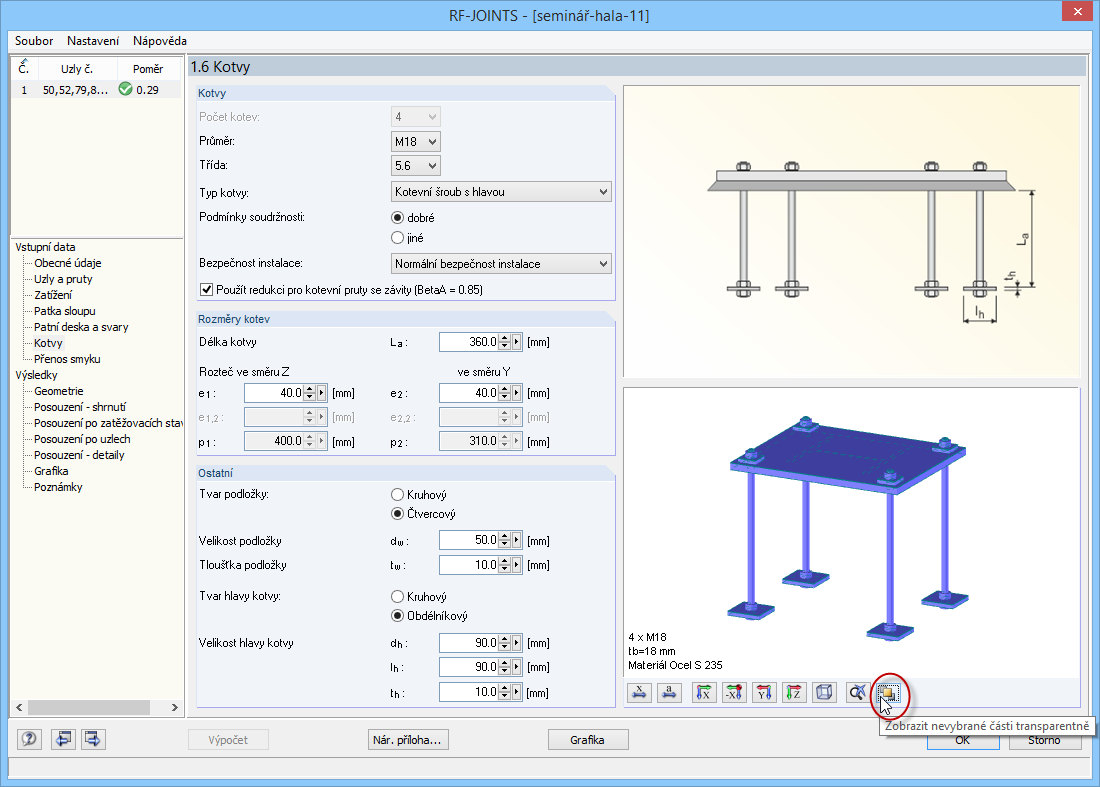Switch to isometric view cube icon
This screenshot has height=787, width=1100.
tap(824, 693)
